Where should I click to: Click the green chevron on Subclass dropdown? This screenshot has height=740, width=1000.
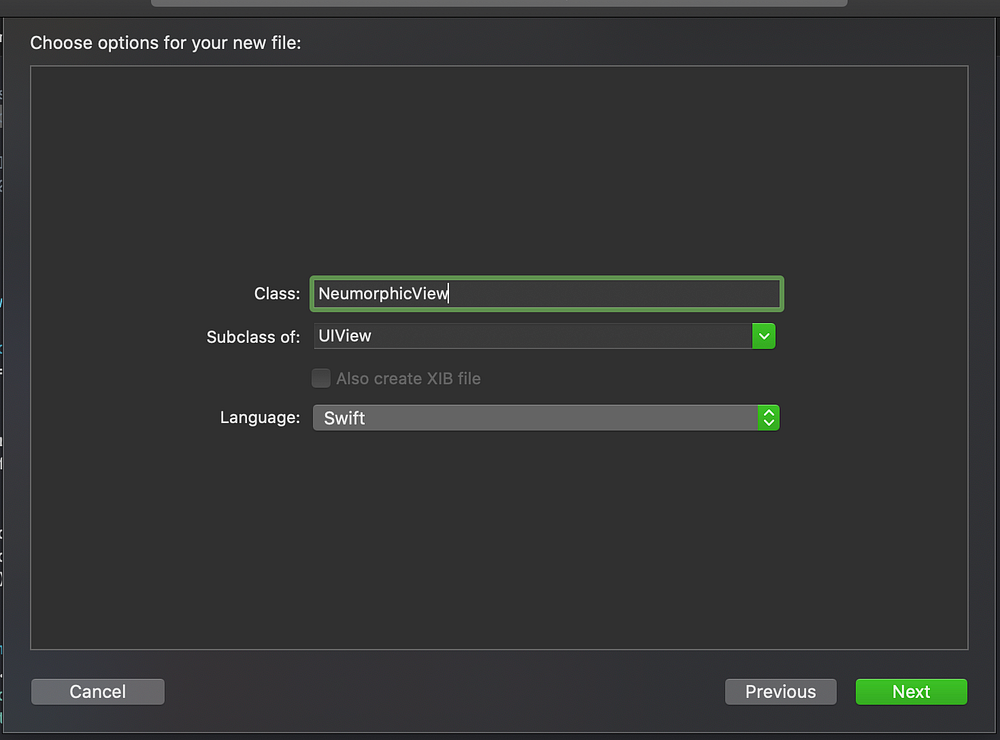pyautogui.click(x=764, y=336)
